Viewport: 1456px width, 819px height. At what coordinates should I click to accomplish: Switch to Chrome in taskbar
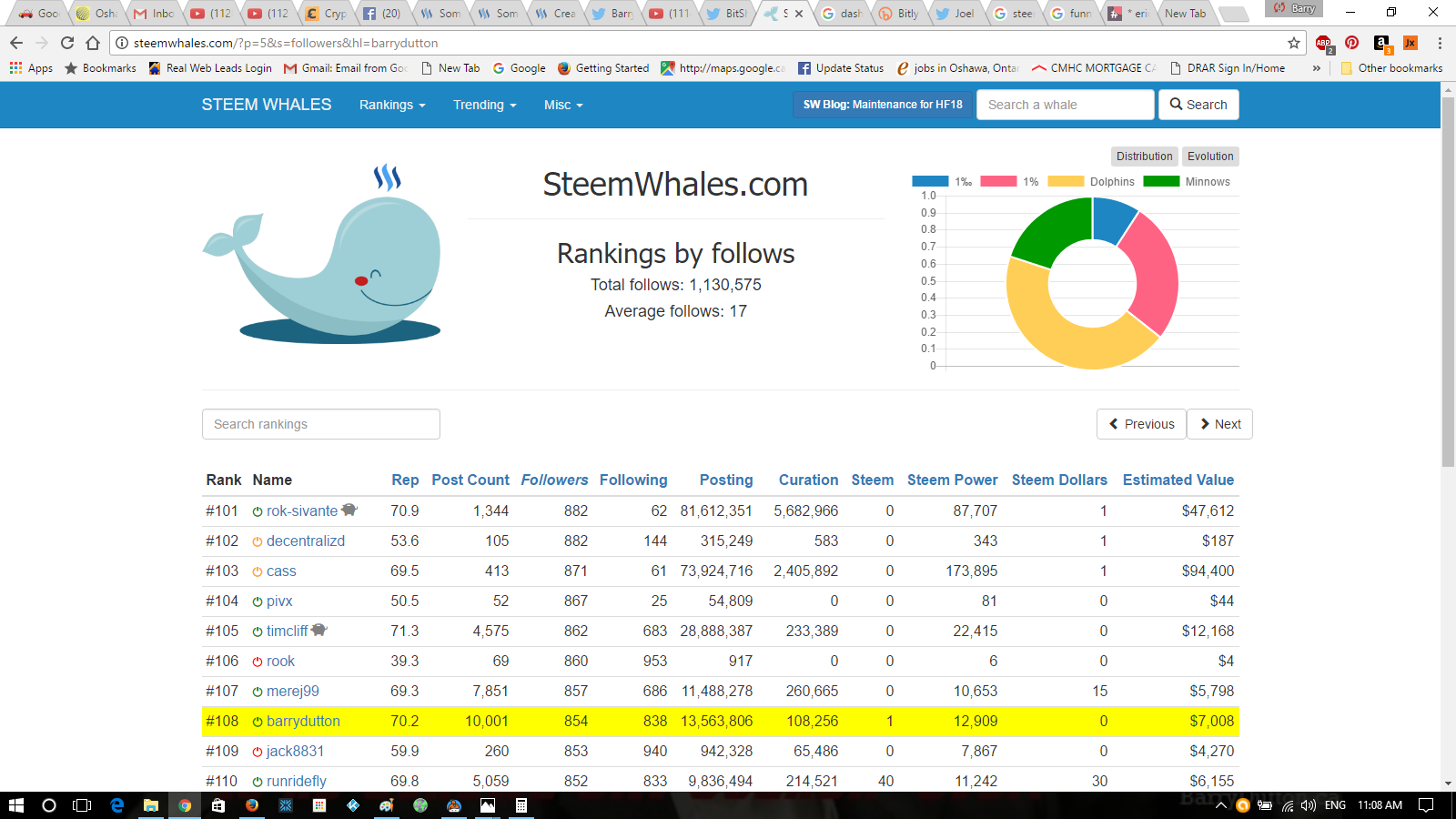(x=185, y=805)
